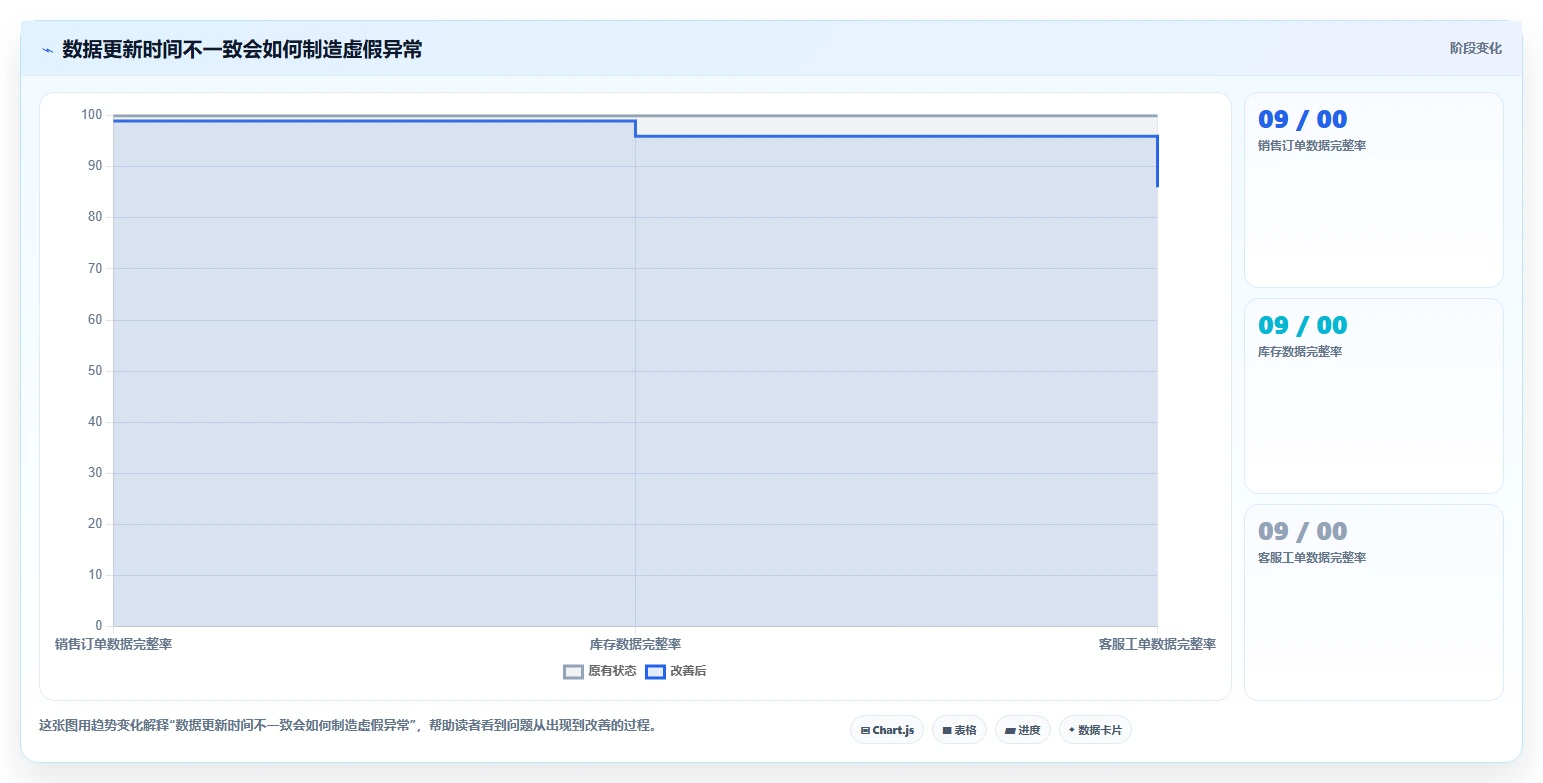The height and width of the screenshot is (783, 1543).
Task: Click the title 数据更新时间不一致会如何制造虚假异常
Action: (x=242, y=49)
